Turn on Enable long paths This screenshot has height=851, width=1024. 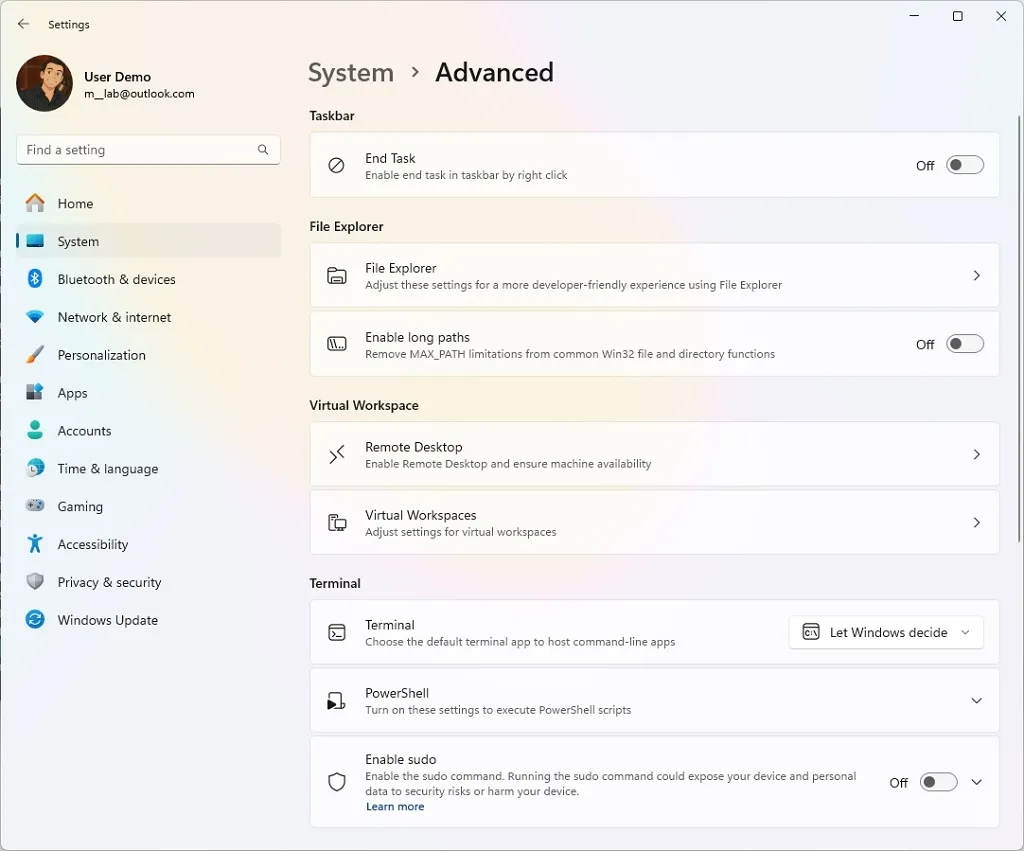click(x=963, y=343)
